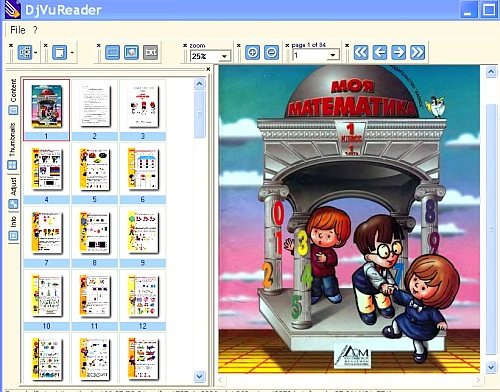Jump to first page with double-left arrows
Viewport: 500px width, 392px height.
coord(361,52)
